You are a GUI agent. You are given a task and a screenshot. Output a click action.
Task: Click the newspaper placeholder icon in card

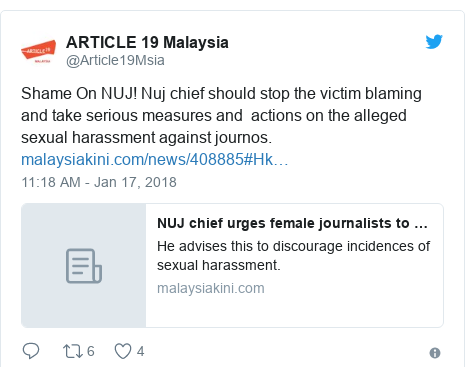click(84, 266)
